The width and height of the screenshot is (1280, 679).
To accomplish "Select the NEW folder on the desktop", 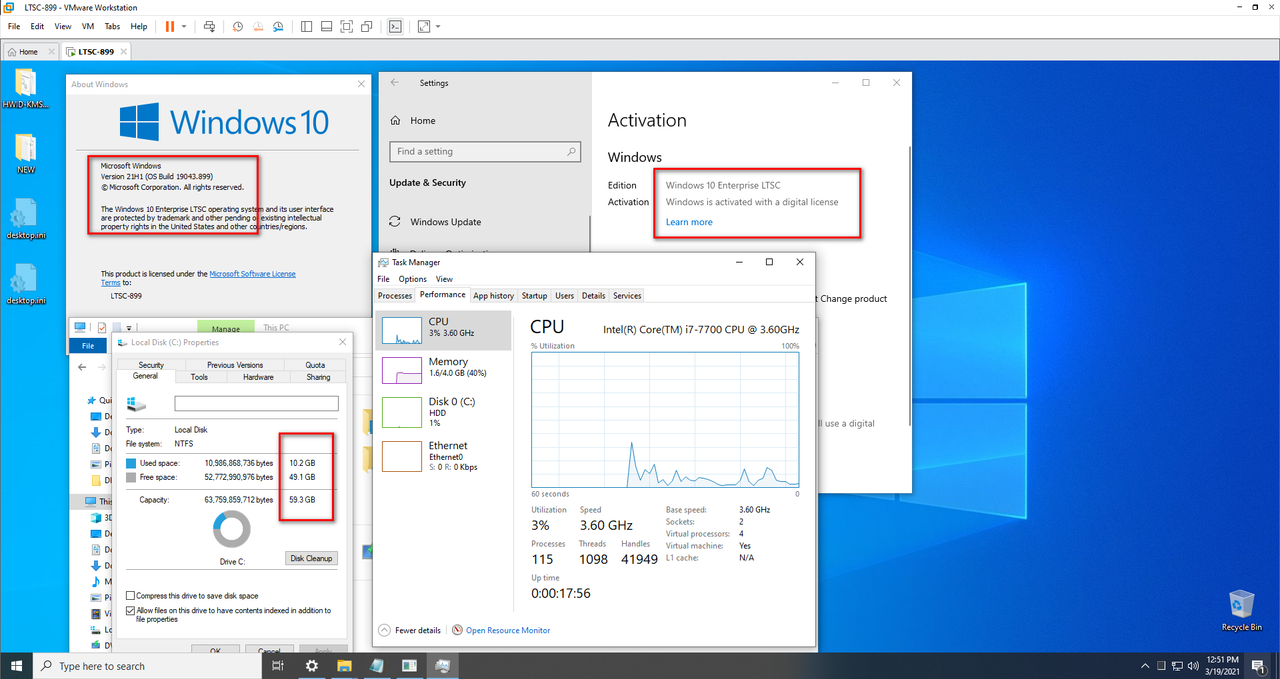I will coord(25,154).
